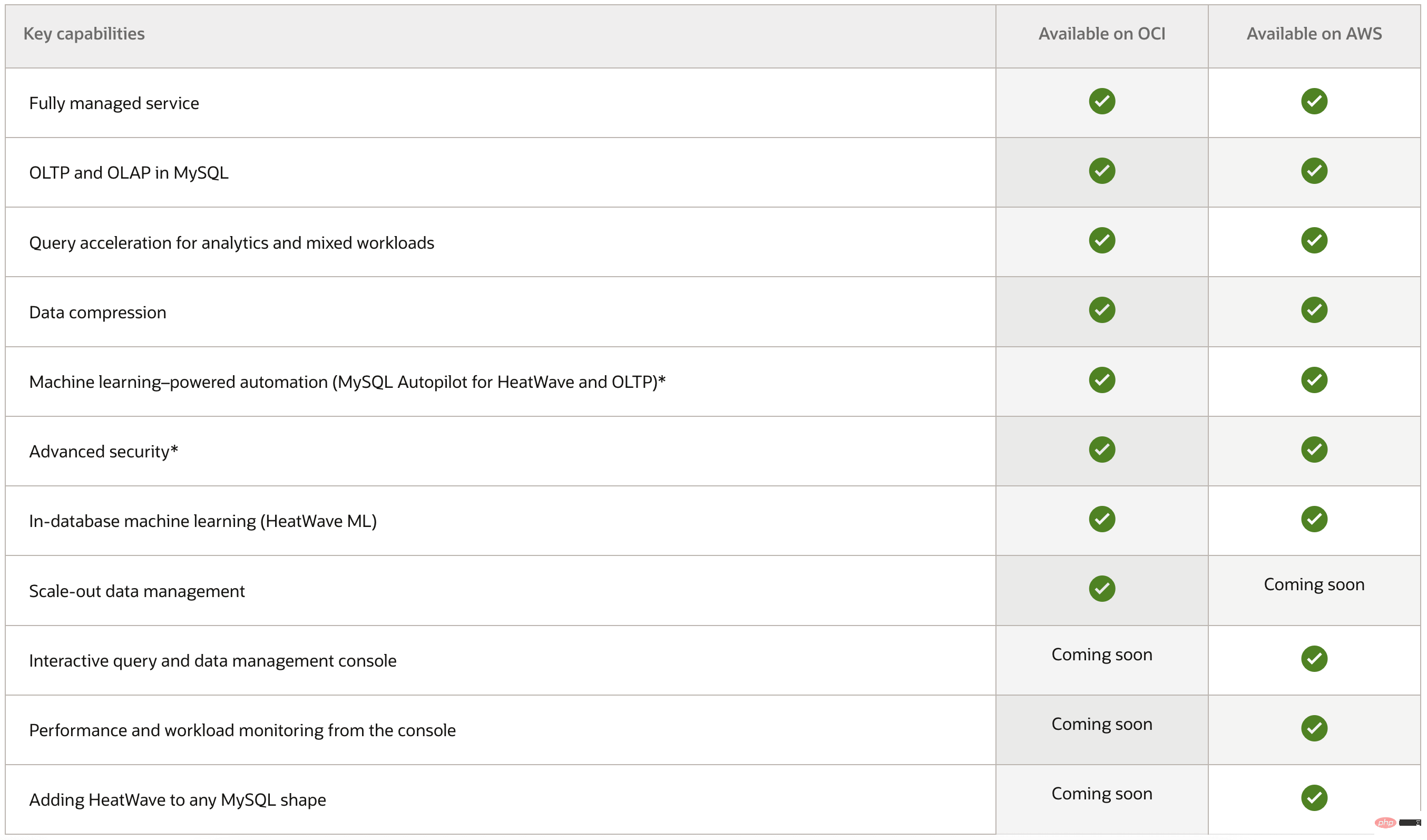Click the AWS checkmark for Adding HeatWave row
Screen dimensions: 1427x840
[1314, 798]
